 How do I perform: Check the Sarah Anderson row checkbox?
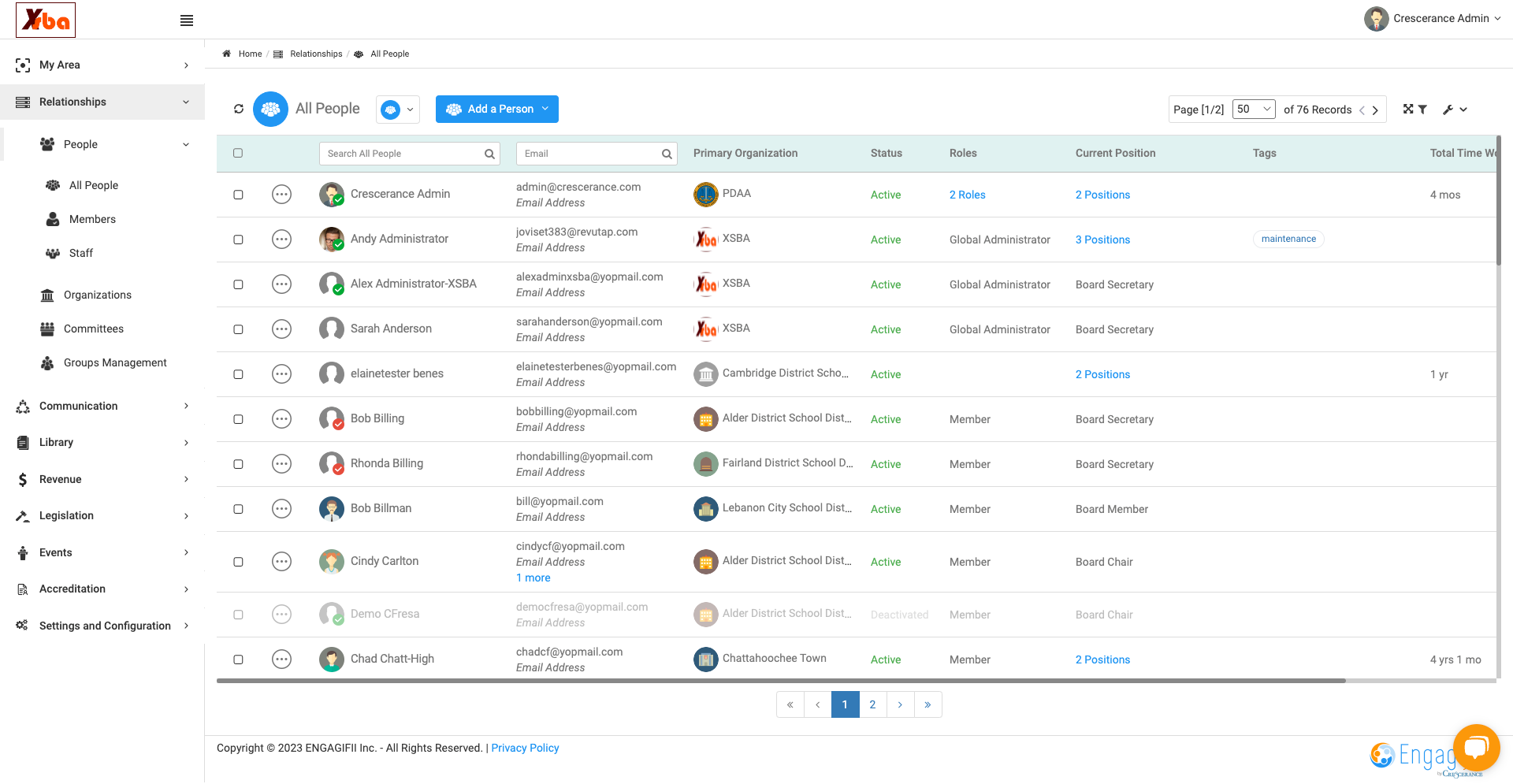(238, 329)
